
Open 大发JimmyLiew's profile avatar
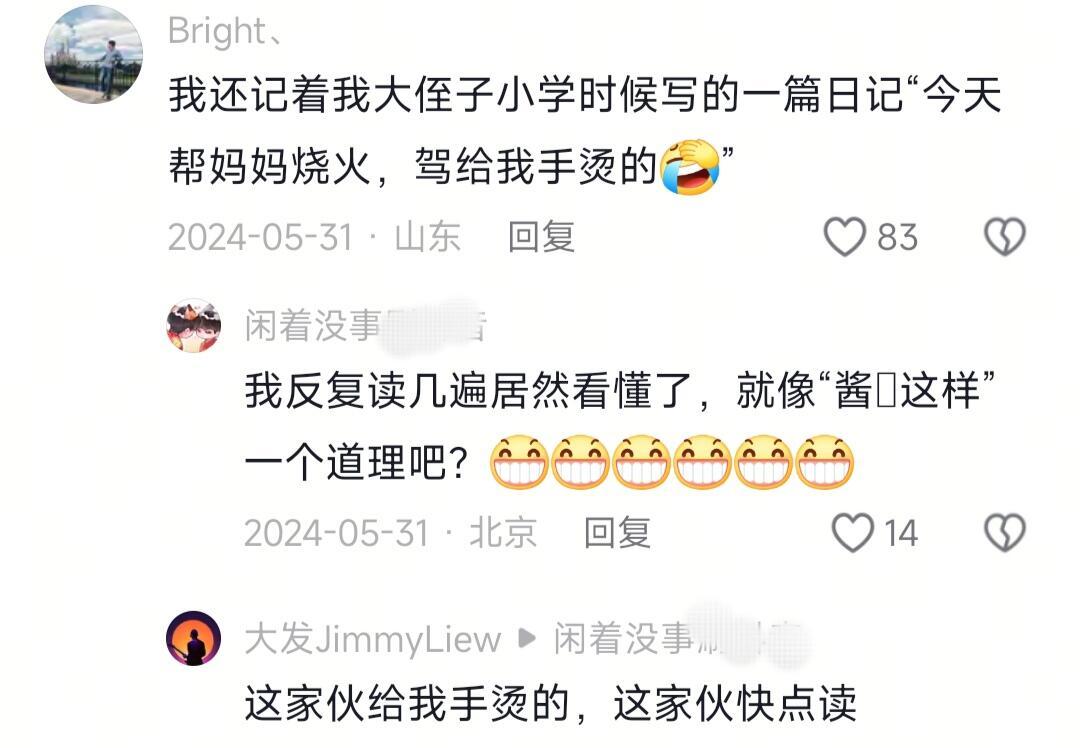tap(194, 638)
